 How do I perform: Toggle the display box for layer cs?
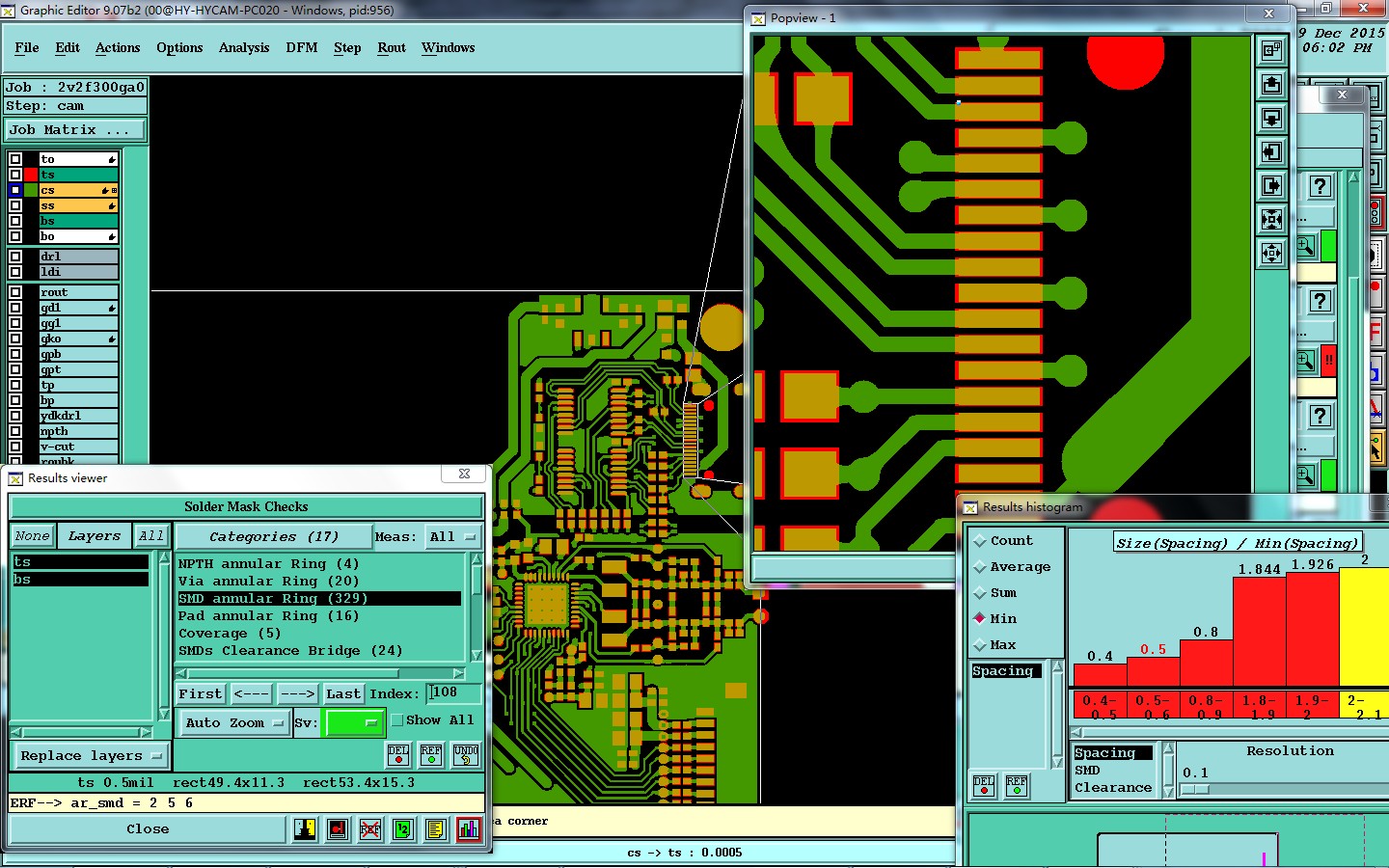15,190
